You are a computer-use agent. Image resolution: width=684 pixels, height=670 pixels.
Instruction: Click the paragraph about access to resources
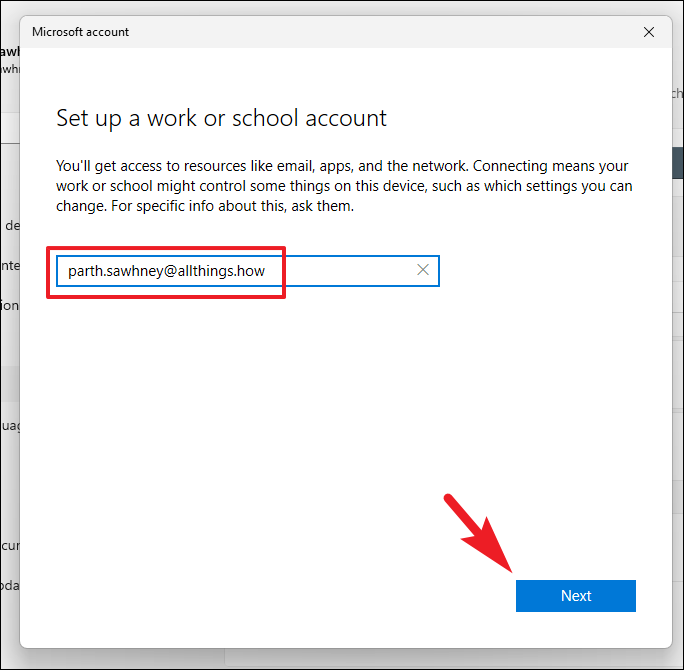pyautogui.click(x=344, y=186)
